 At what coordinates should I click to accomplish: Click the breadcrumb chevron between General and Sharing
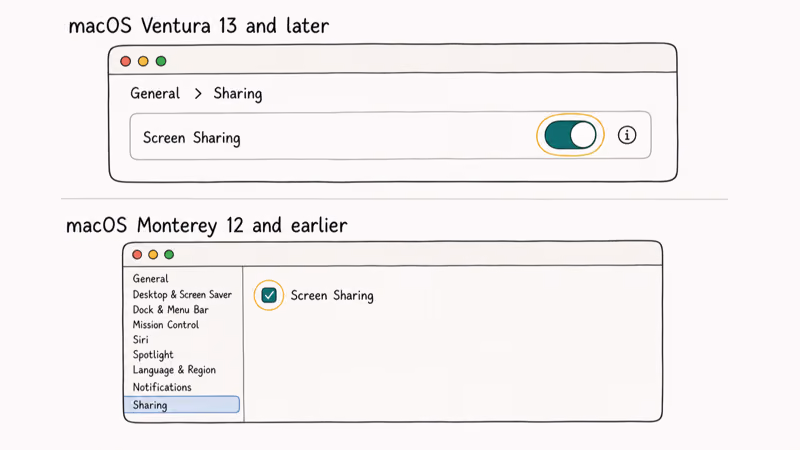coord(198,94)
